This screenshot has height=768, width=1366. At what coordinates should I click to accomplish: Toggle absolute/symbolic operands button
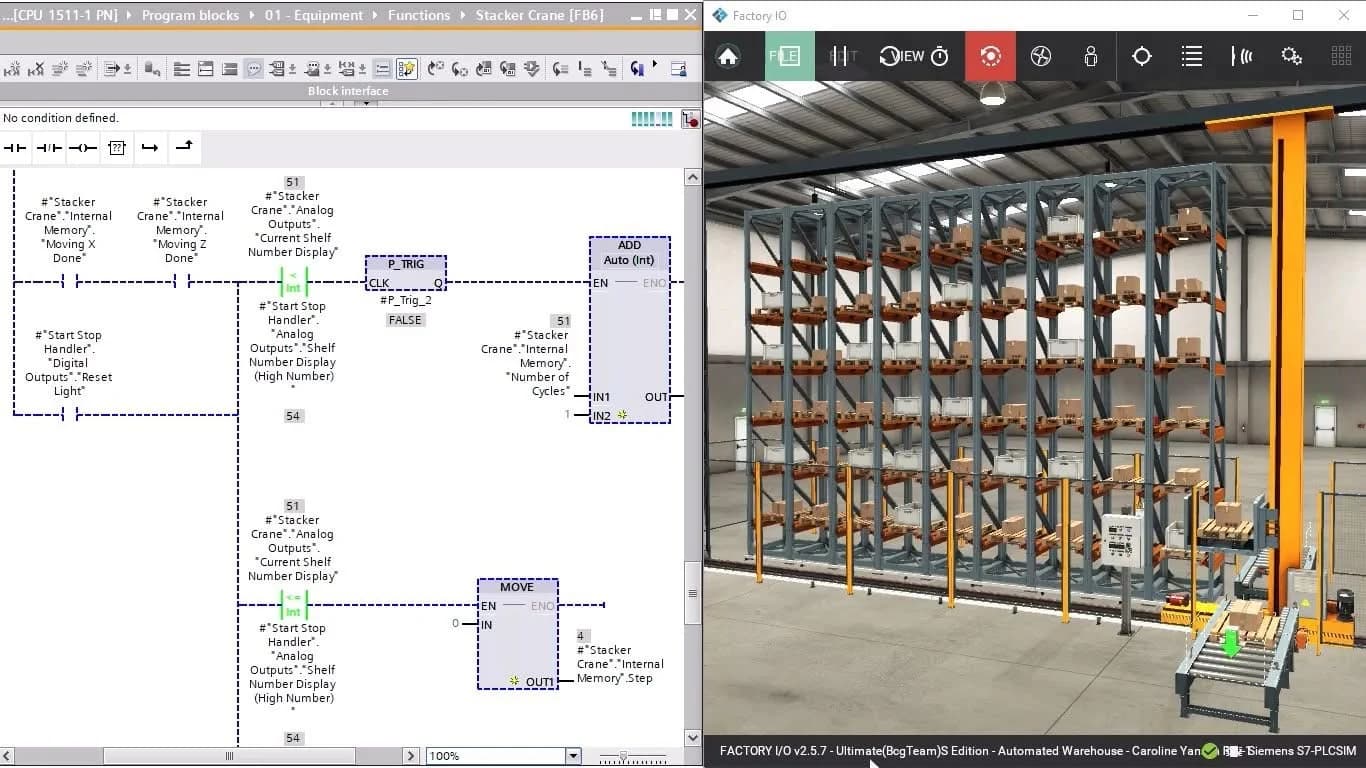(x=276, y=69)
